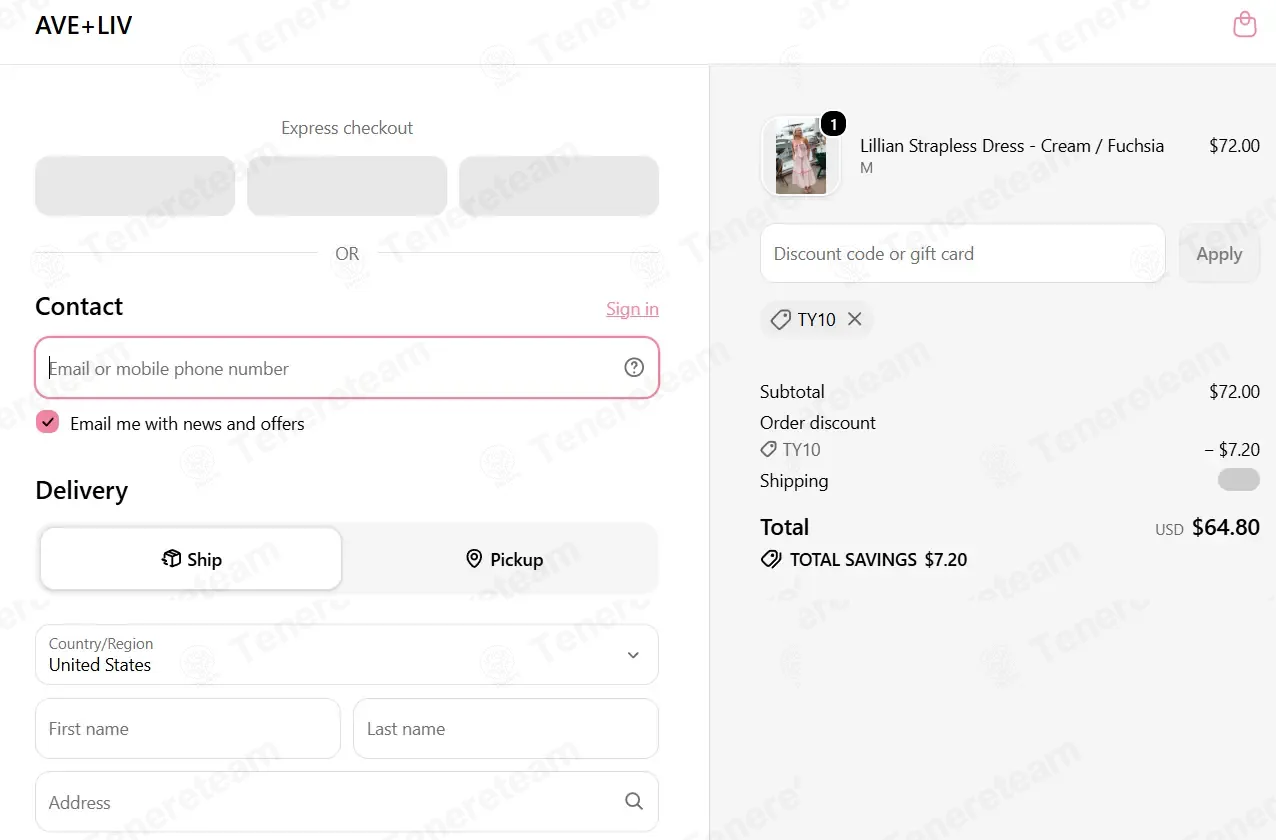Click the Last name field

pyautogui.click(x=506, y=729)
